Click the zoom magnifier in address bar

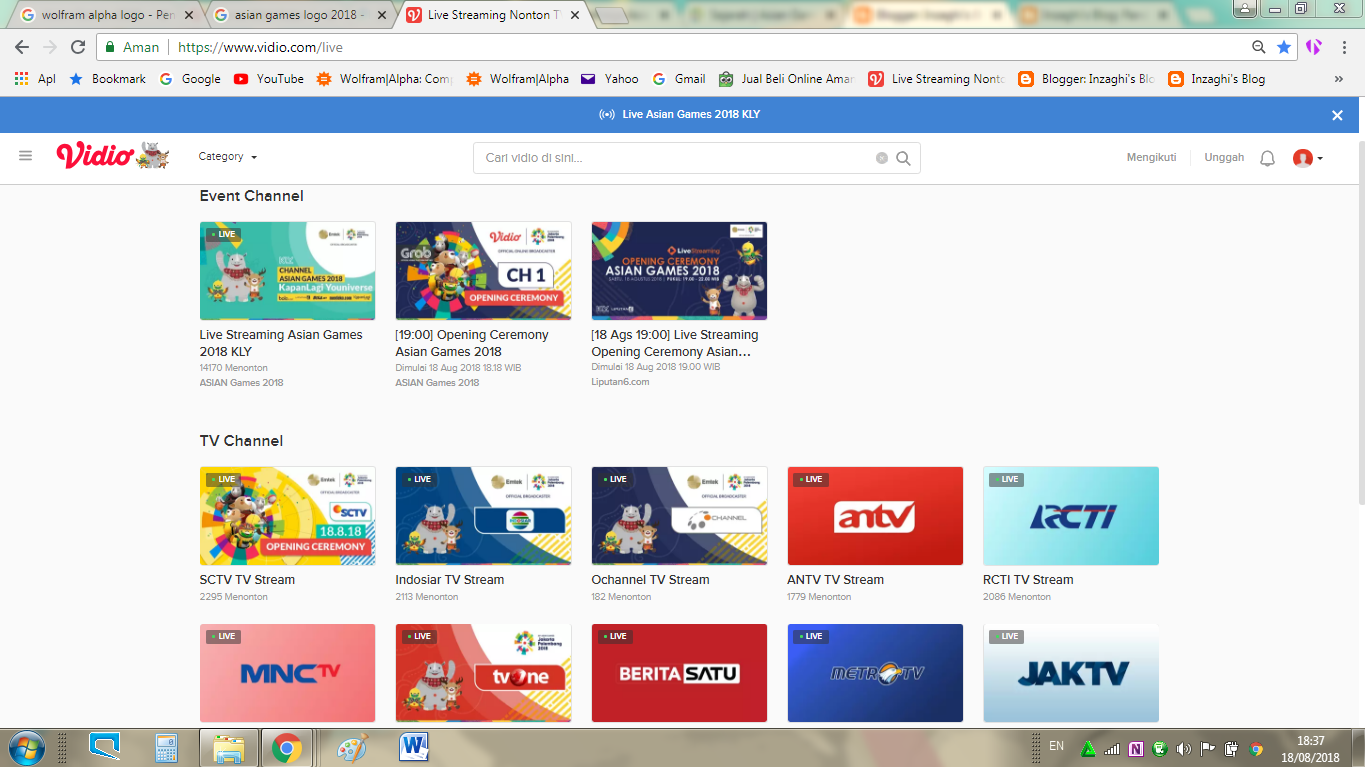pyautogui.click(x=1259, y=47)
